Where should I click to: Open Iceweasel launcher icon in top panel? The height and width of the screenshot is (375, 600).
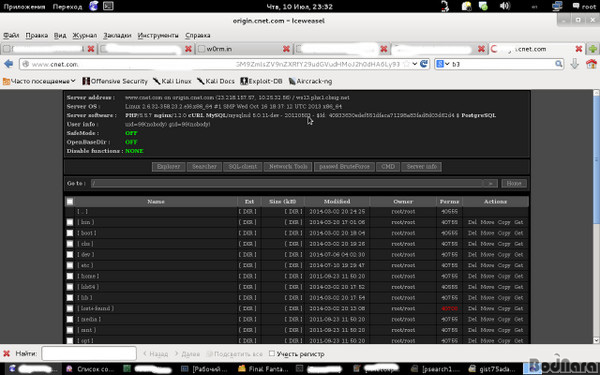(93, 6)
